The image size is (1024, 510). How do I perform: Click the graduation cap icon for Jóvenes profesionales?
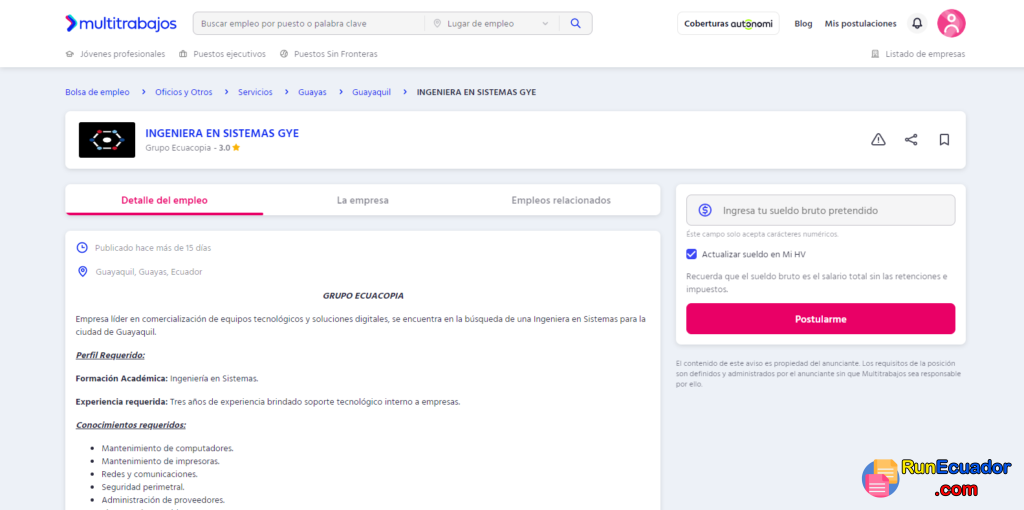click(69, 54)
